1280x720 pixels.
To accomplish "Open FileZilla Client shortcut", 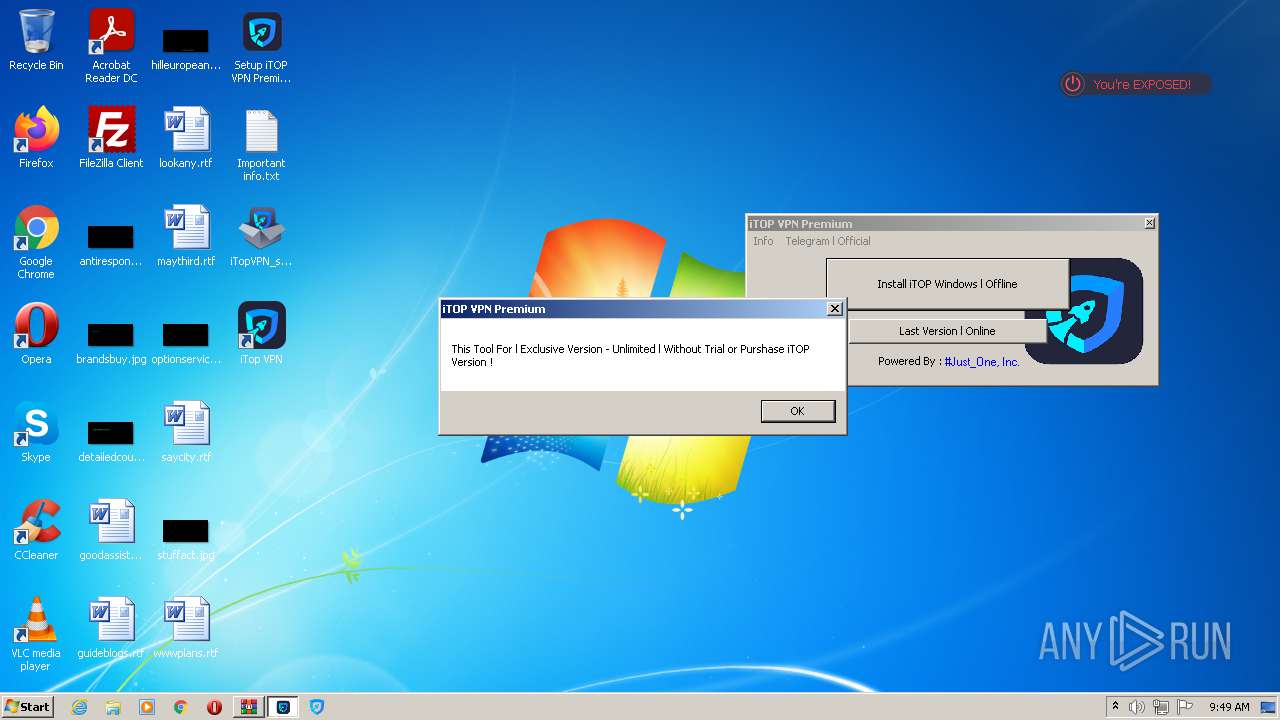I will [x=111, y=138].
